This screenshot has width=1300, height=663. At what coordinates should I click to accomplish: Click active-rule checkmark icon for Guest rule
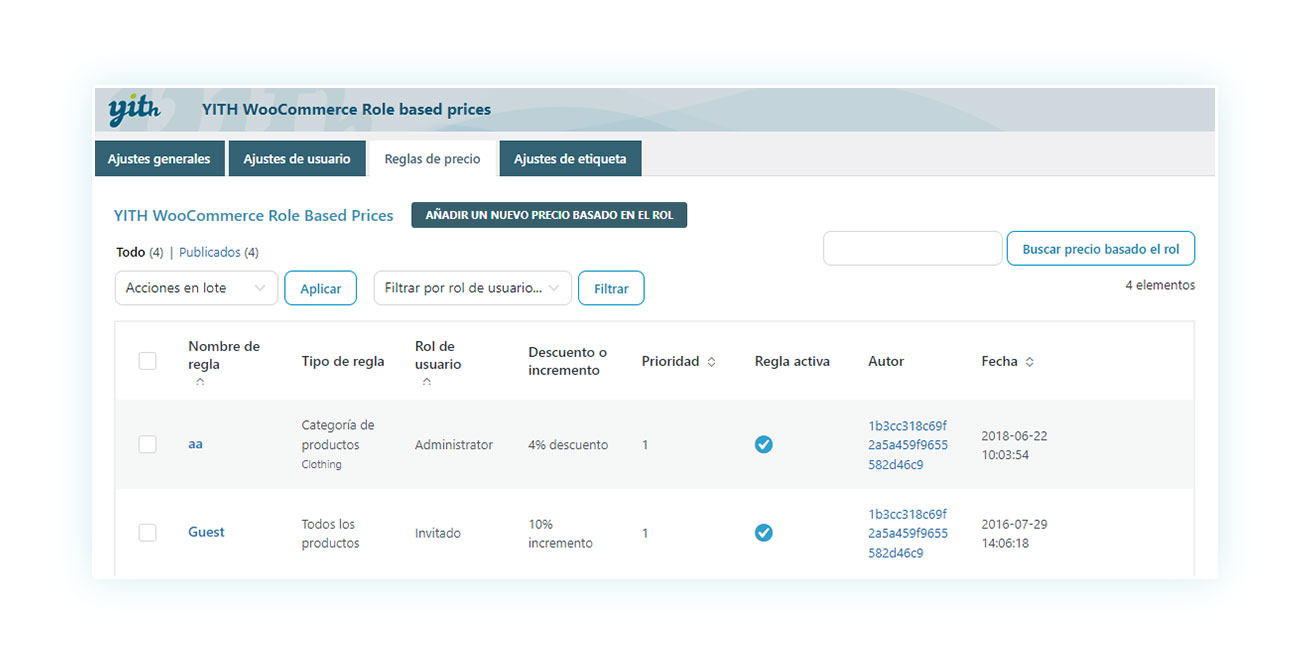tap(763, 532)
